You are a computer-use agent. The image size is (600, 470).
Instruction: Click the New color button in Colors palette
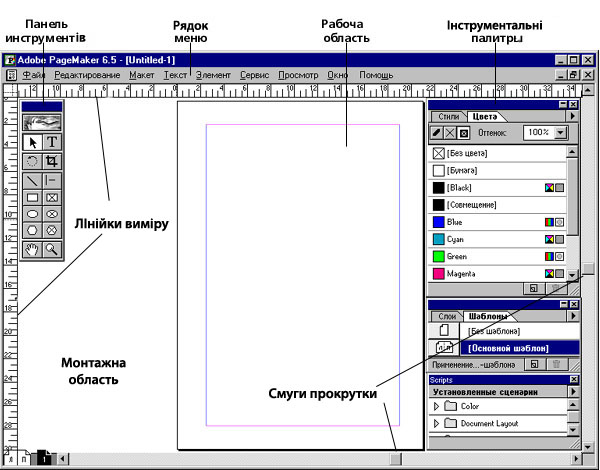[x=534, y=289]
